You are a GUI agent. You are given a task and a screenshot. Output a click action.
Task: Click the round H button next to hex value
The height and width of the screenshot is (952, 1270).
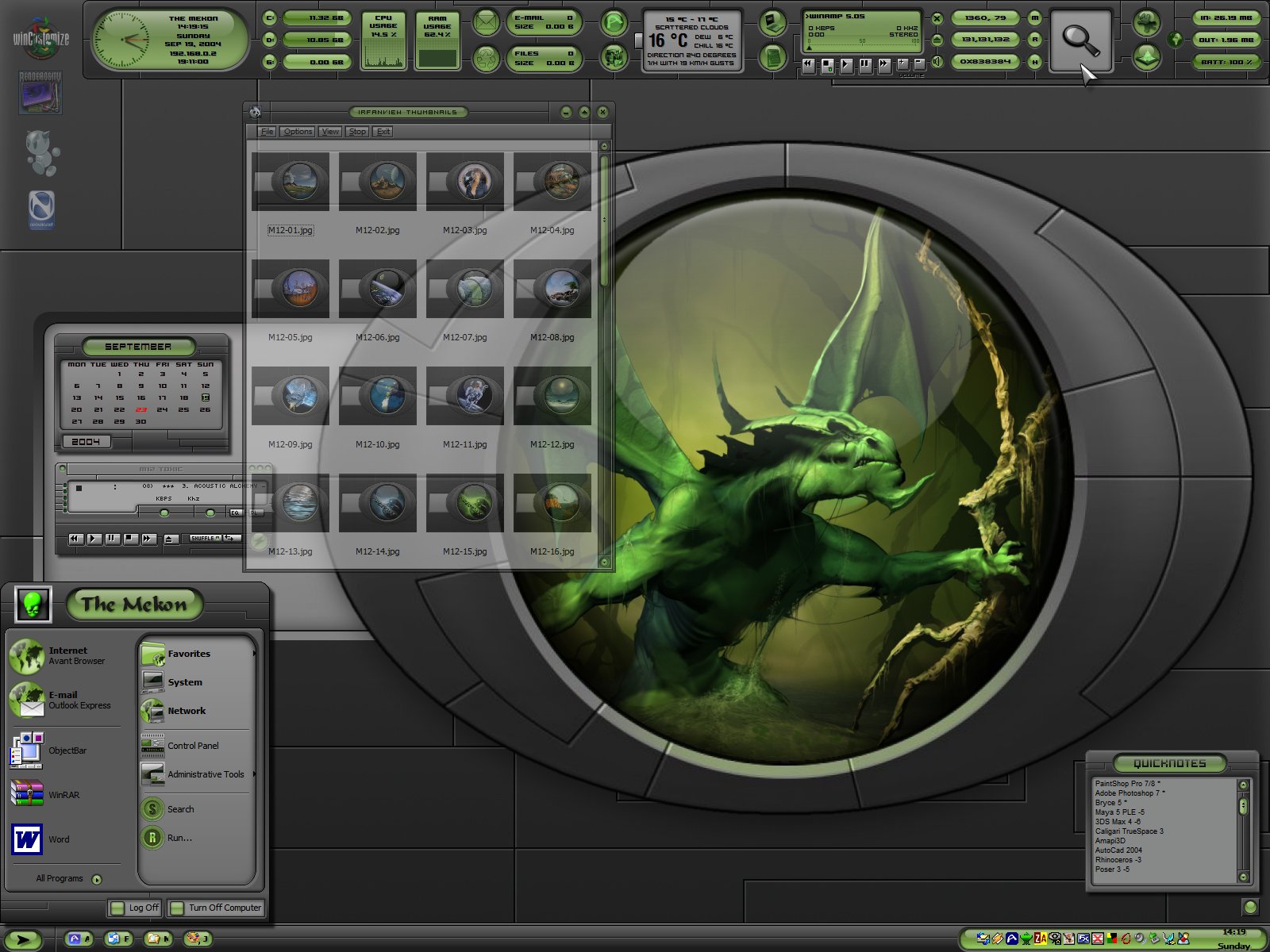click(1034, 61)
